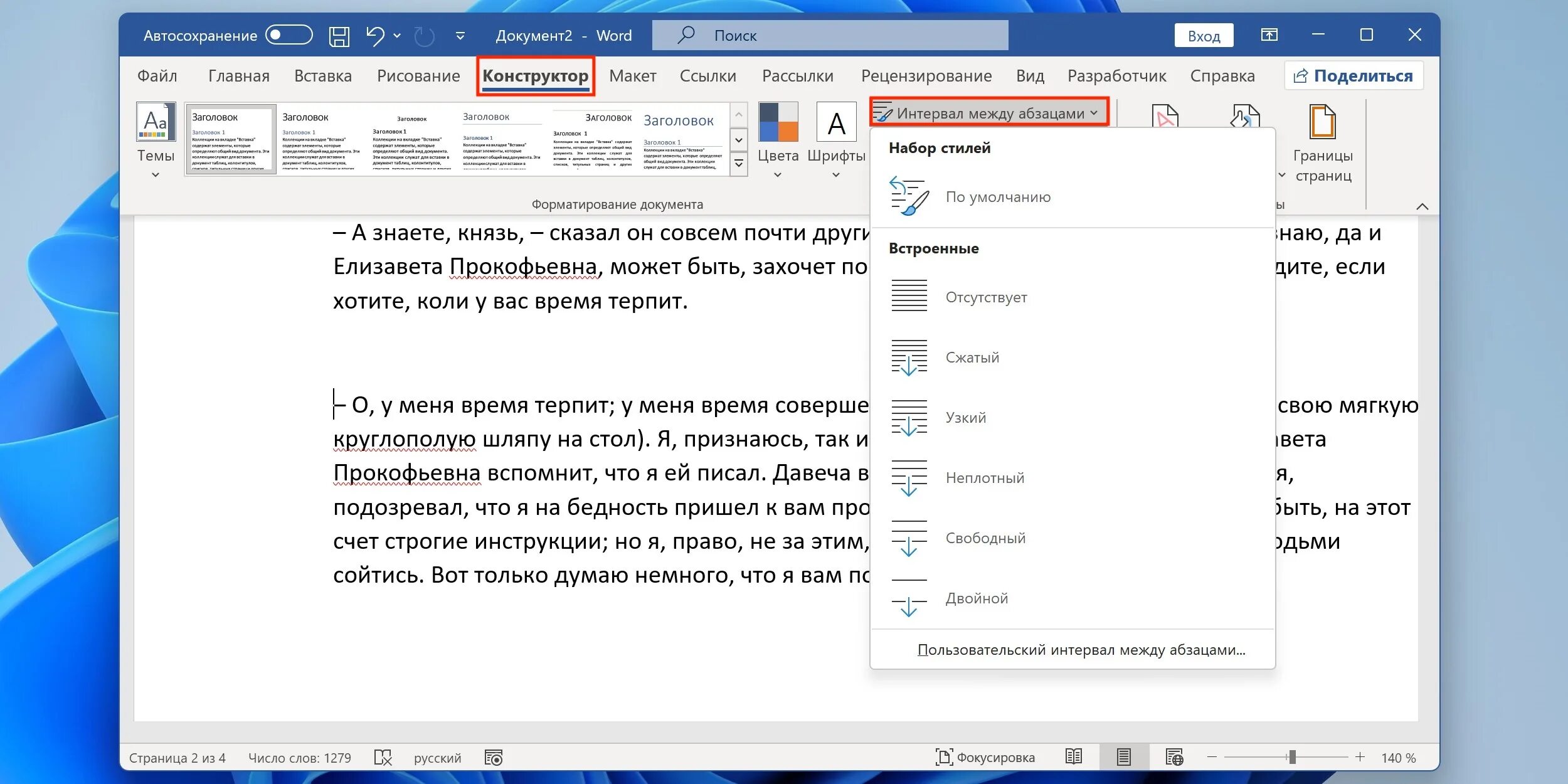Viewport: 1568px width, 784px height.
Task: Open the Fonts (Шрифты) menu
Action: pyautogui.click(x=836, y=141)
